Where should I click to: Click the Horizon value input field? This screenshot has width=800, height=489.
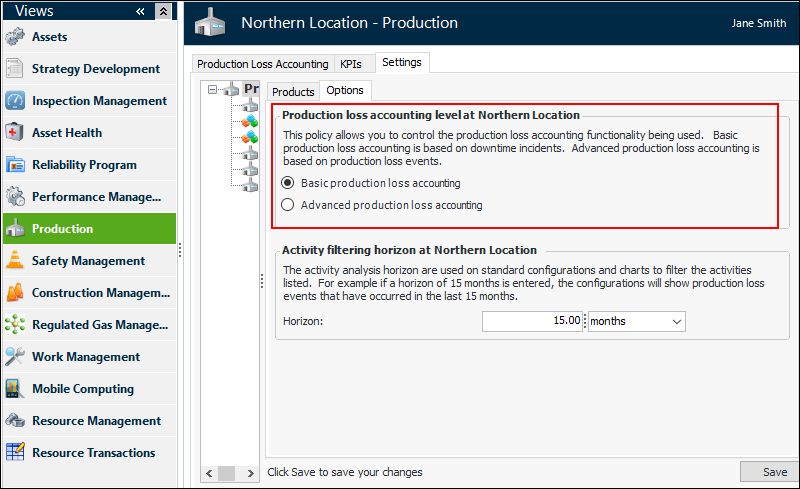pyautogui.click(x=532, y=322)
